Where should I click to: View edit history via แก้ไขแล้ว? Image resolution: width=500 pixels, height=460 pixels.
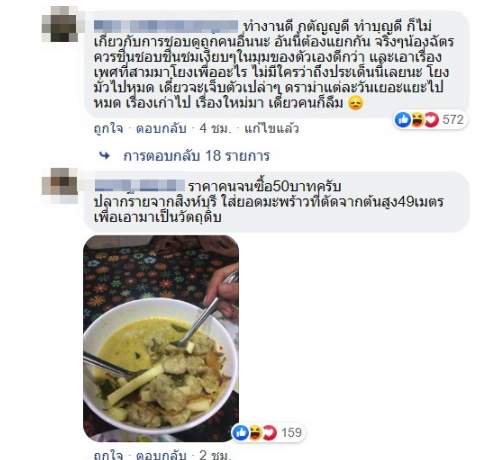(272, 128)
